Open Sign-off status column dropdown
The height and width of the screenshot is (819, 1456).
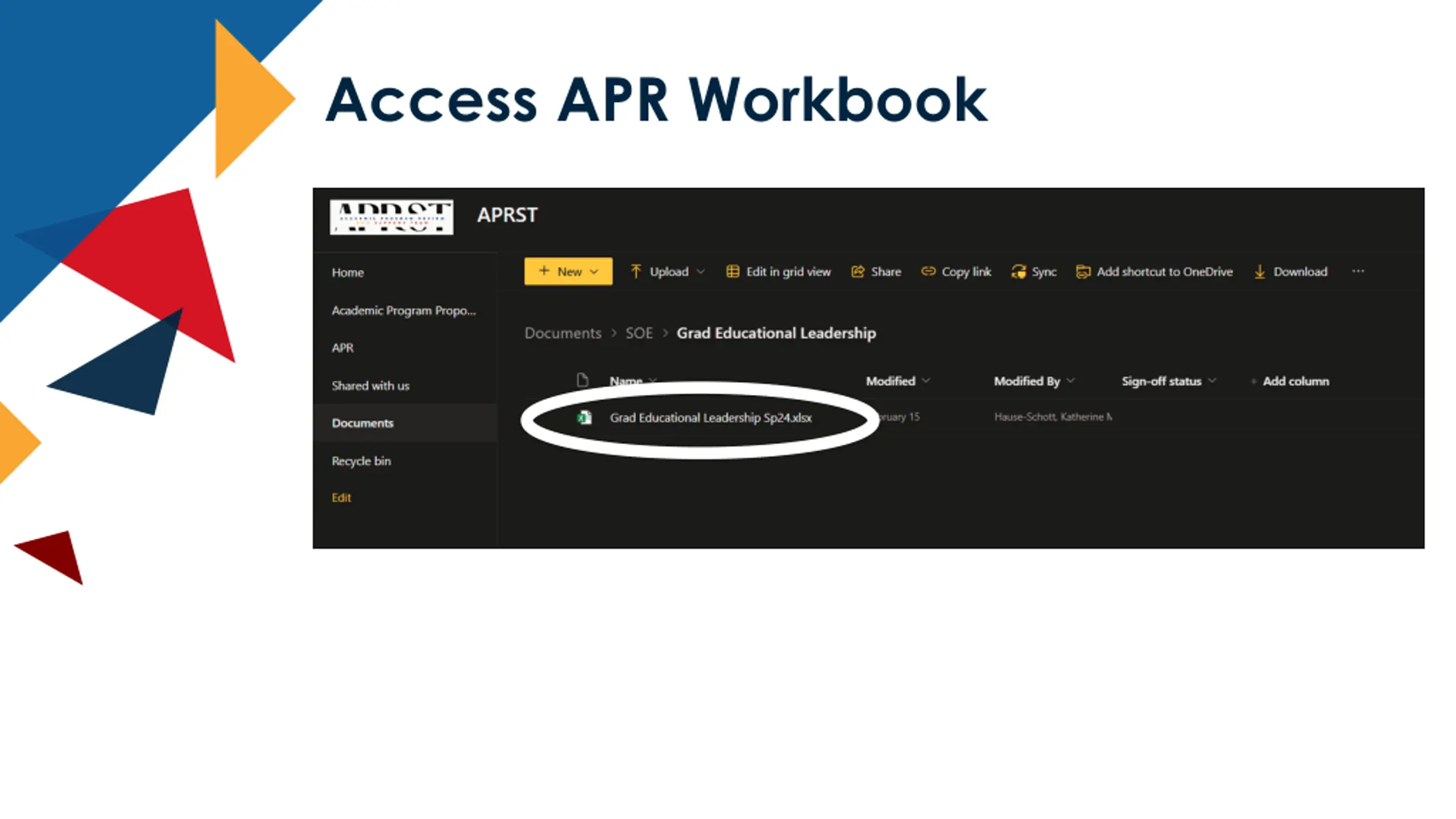(x=1212, y=380)
